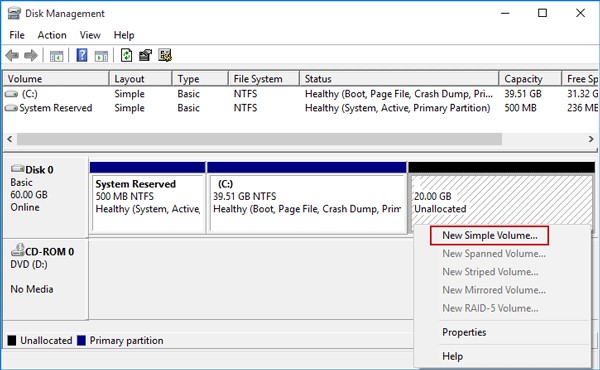Click the black Unallocated legend swatch
Image resolution: width=600 pixels, height=370 pixels.
point(12,341)
